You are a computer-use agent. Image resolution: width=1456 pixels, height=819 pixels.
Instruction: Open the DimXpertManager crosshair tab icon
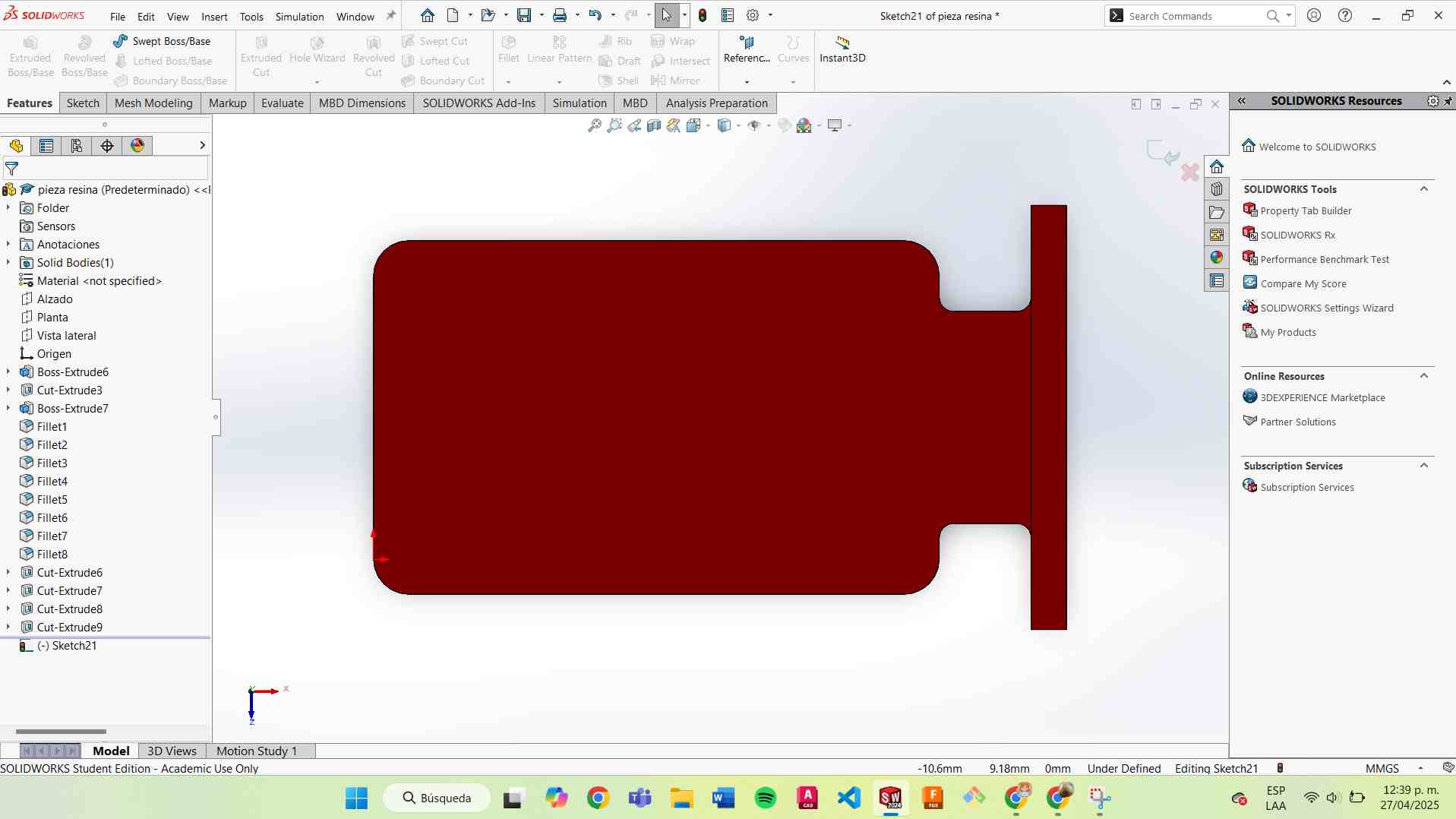107,146
